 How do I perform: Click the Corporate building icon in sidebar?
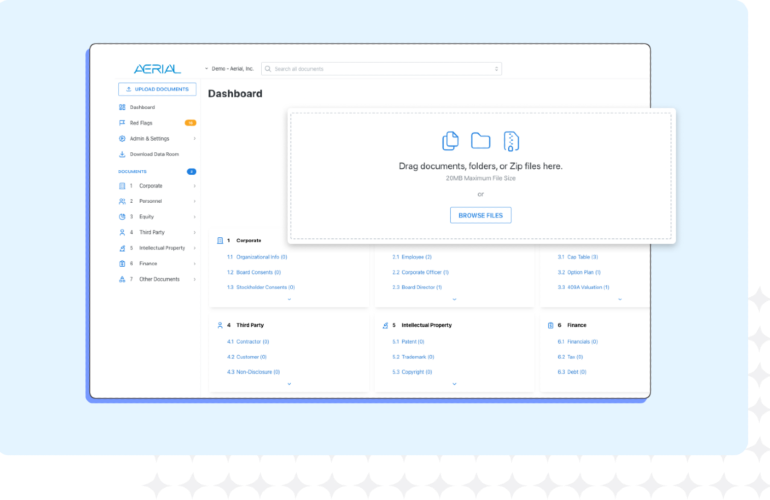click(122, 186)
